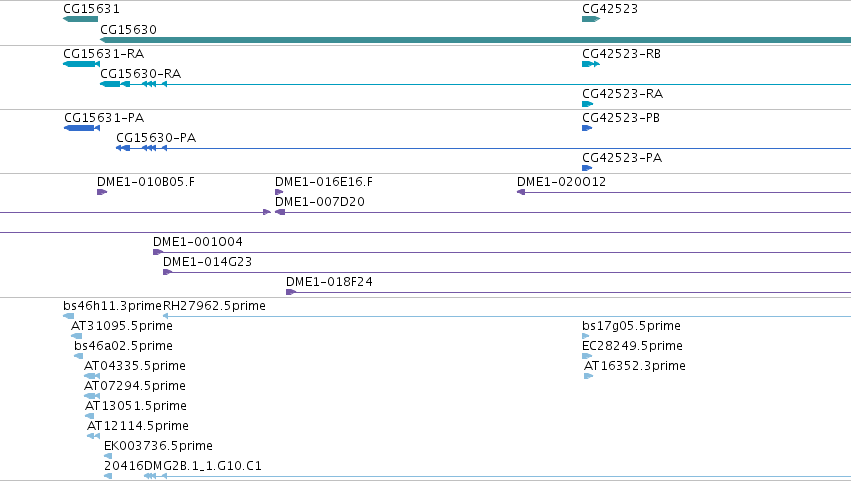Select the AT04335.5prime EST label
Image resolution: width=851 pixels, height=481 pixels.
(x=135, y=366)
